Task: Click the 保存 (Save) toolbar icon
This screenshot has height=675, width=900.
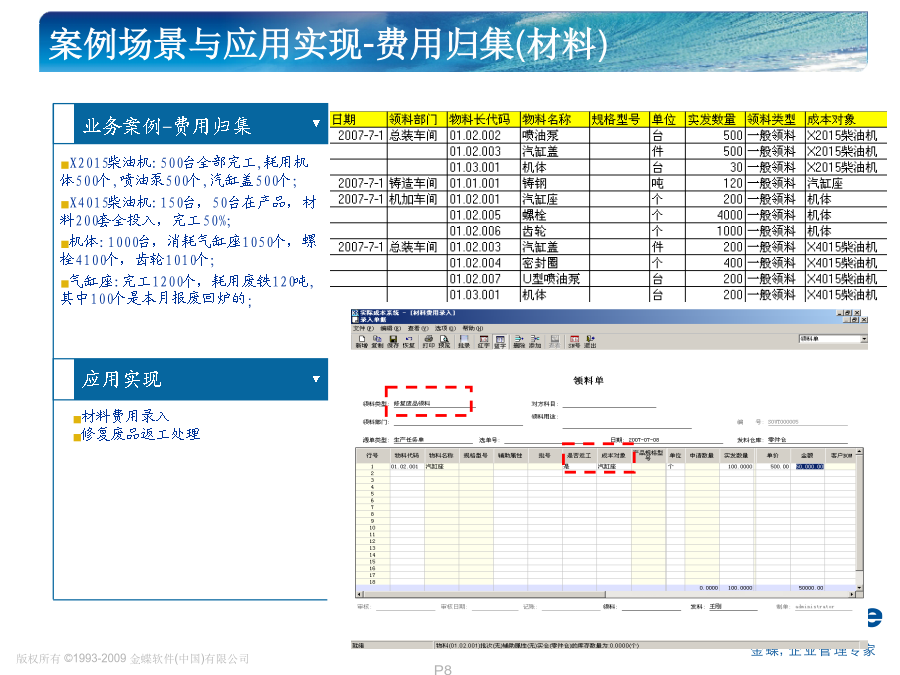Action: pyautogui.click(x=393, y=342)
